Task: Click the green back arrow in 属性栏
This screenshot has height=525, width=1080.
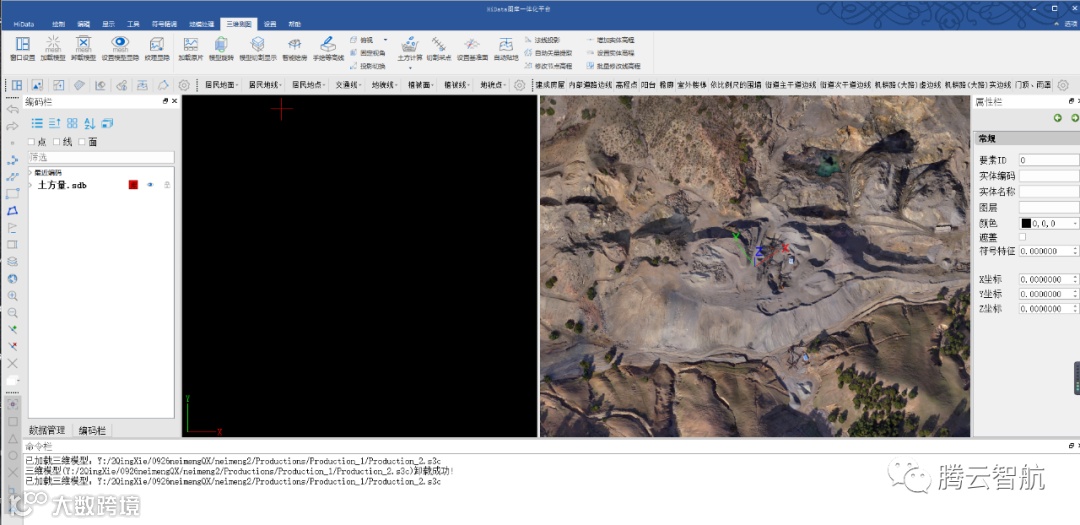Action: (x=1058, y=119)
